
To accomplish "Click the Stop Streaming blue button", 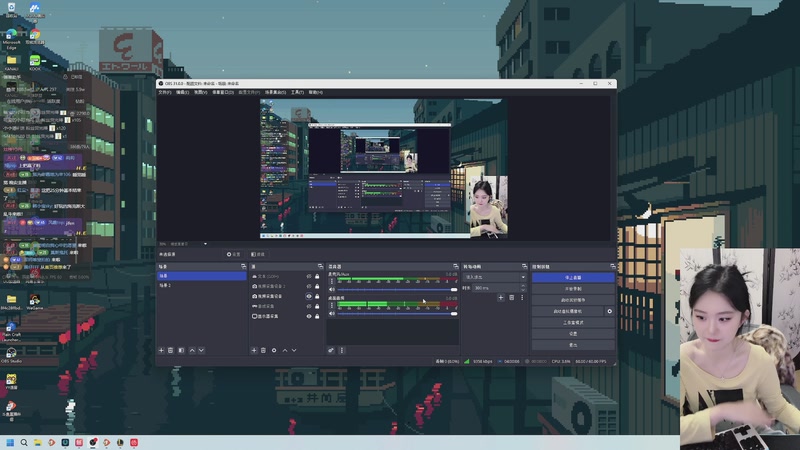I will coord(573,278).
